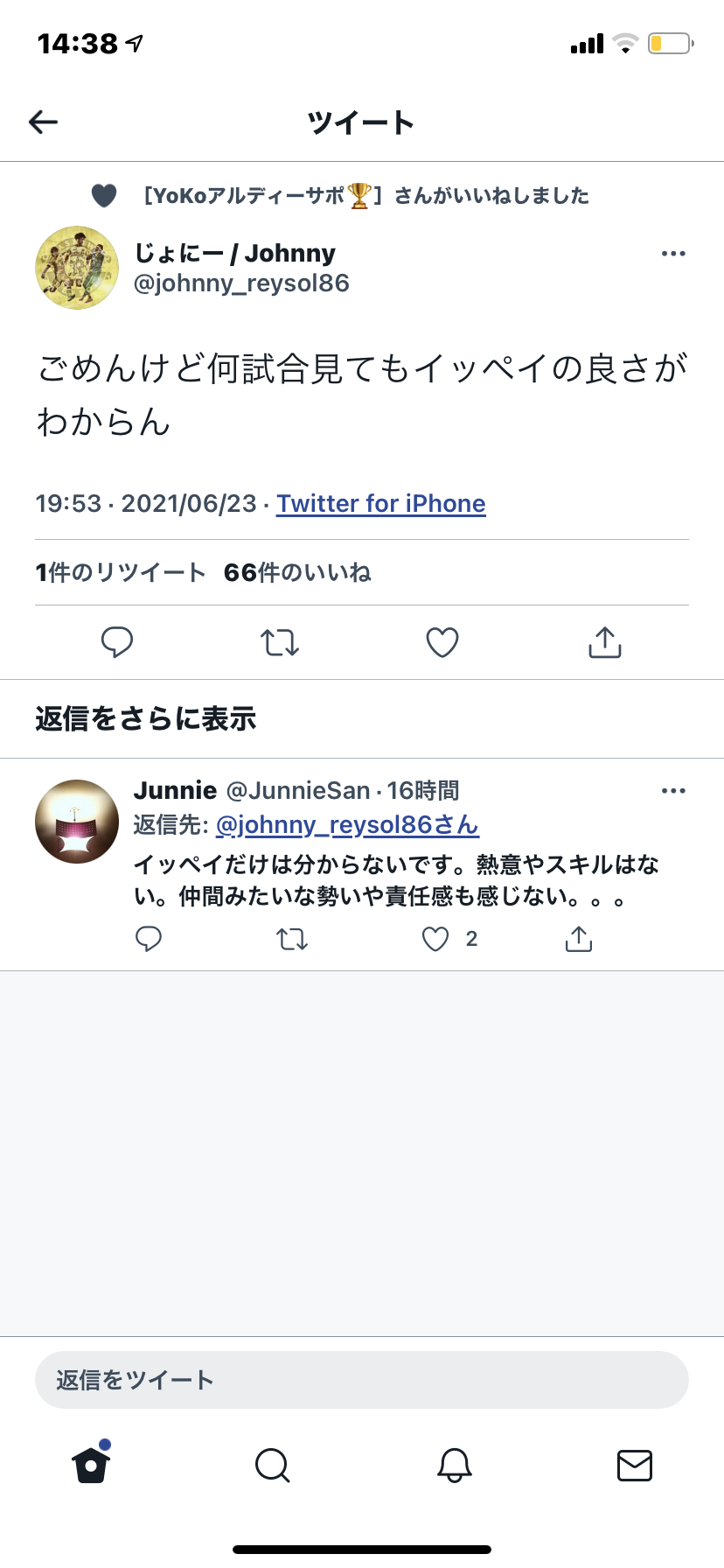
Task: Like the main tweet
Action: (442, 642)
